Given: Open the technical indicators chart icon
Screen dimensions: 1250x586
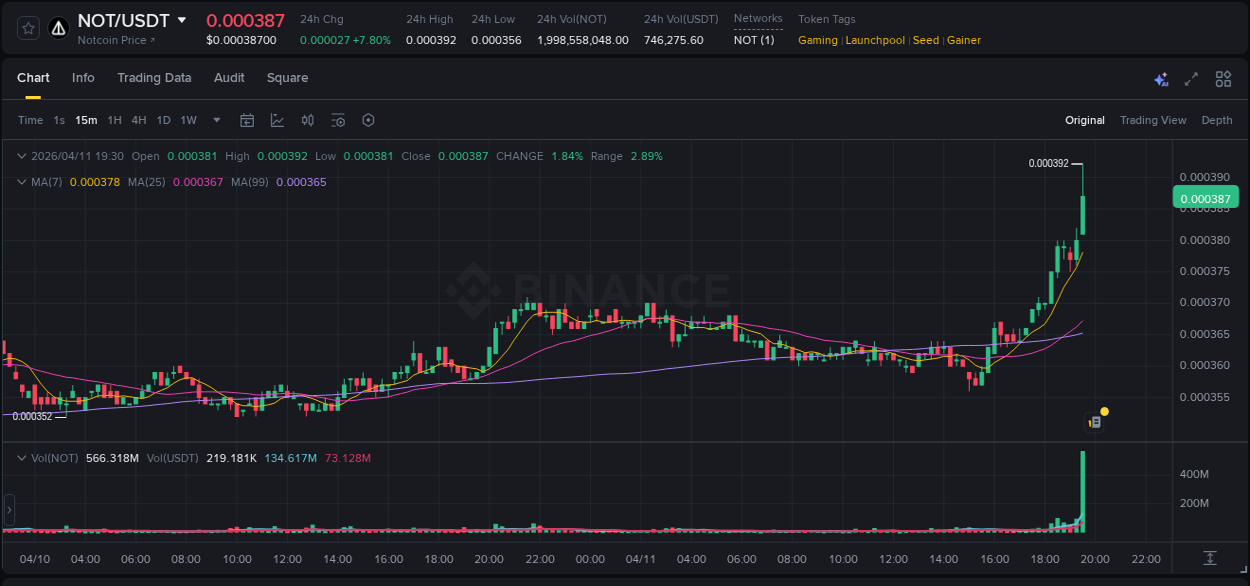Looking at the screenshot, I should pyautogui.click(x=277, y=120).
